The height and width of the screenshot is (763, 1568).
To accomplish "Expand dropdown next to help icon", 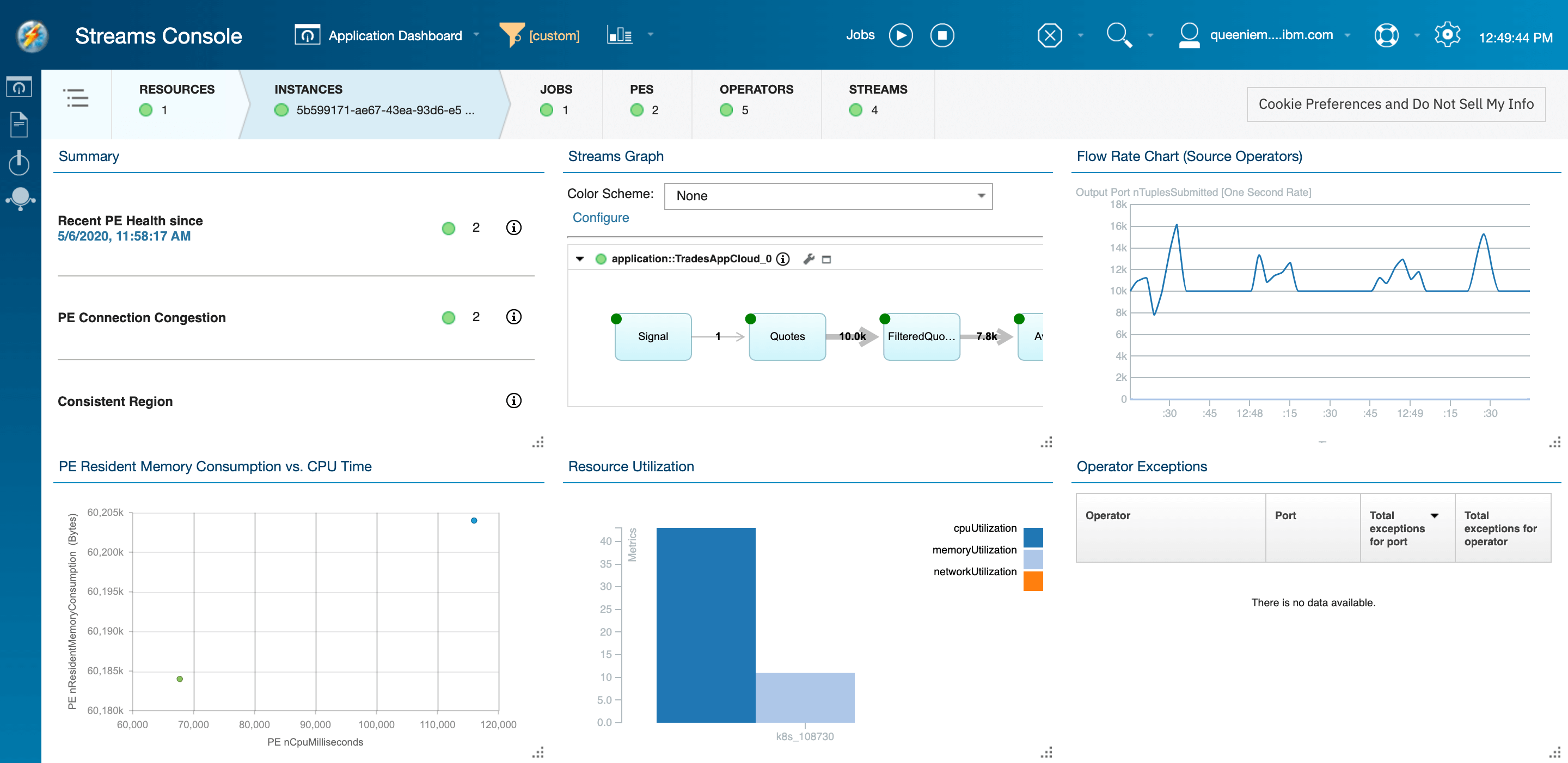I will [x=1417, y=35].
